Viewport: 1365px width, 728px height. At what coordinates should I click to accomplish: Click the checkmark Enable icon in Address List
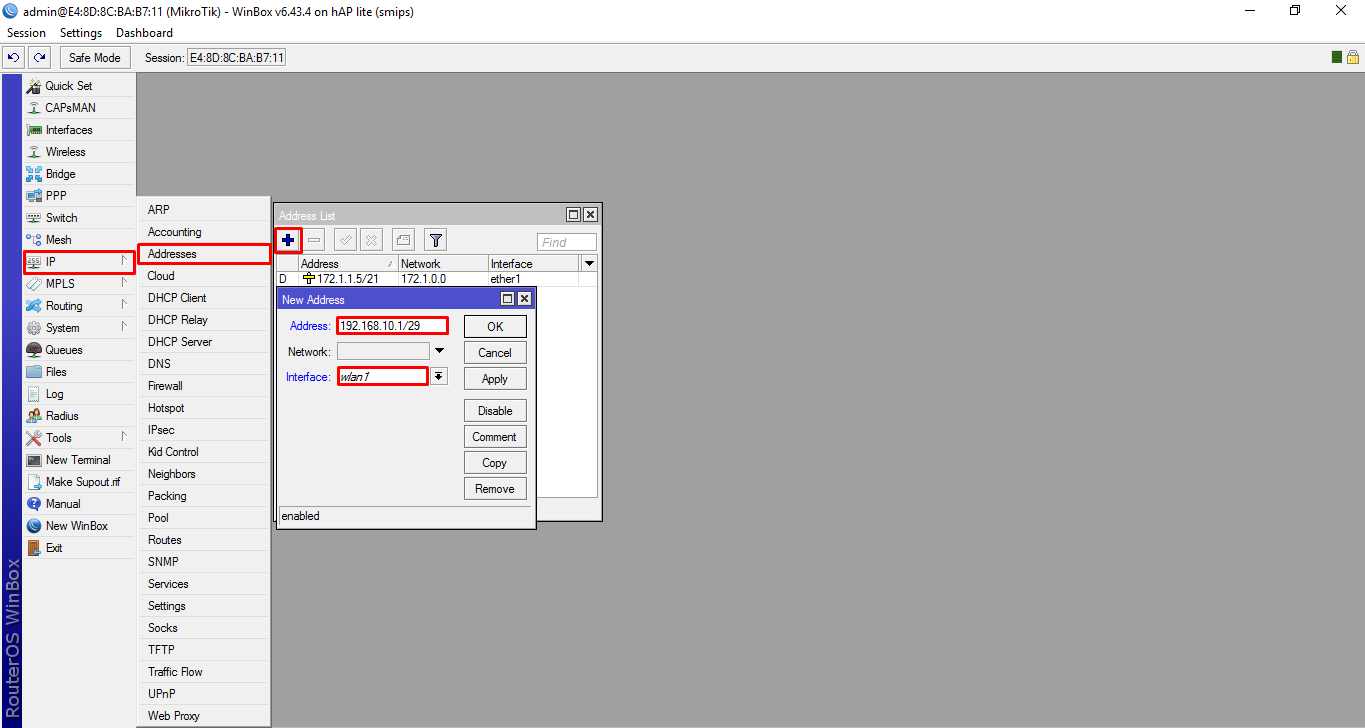pos(346,240)
